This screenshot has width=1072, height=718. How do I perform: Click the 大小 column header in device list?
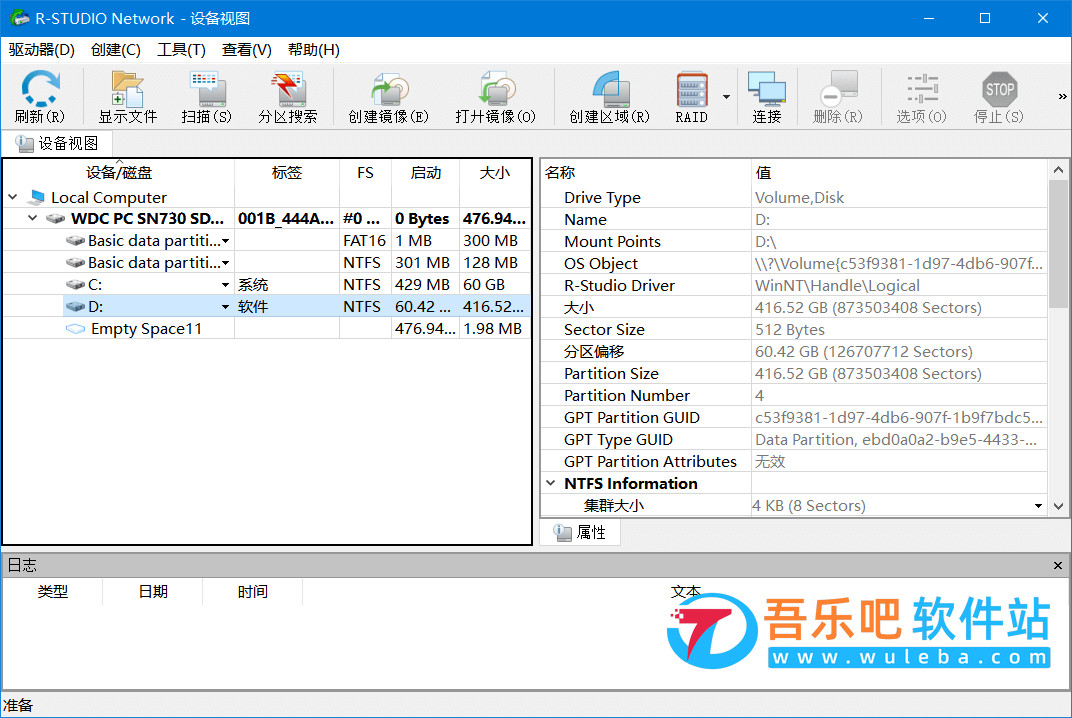(x=495, y=173)
